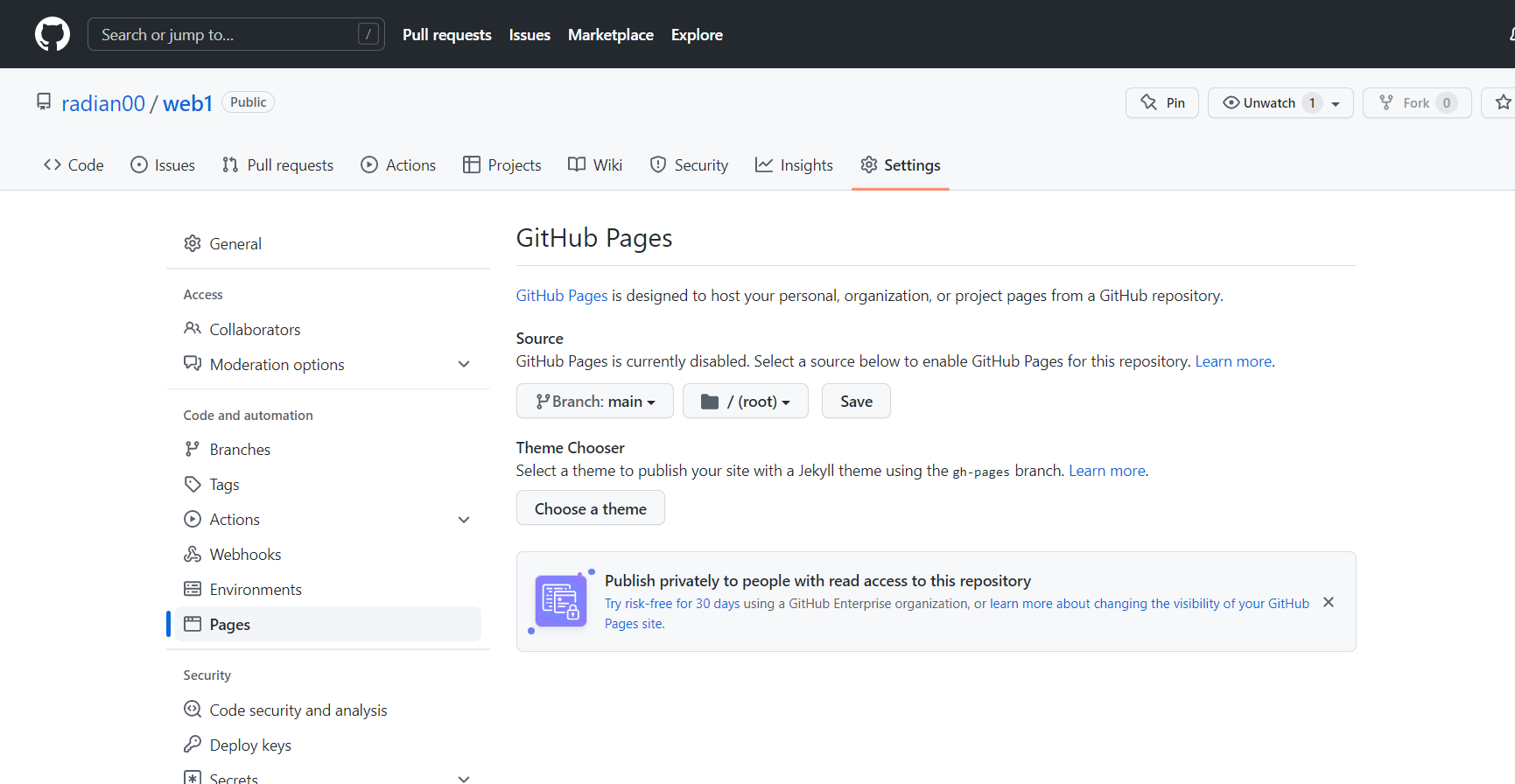Dismiss the Publish privately banner
This screenshot has width=1515, height=784.
click(x=1329, y=602)
